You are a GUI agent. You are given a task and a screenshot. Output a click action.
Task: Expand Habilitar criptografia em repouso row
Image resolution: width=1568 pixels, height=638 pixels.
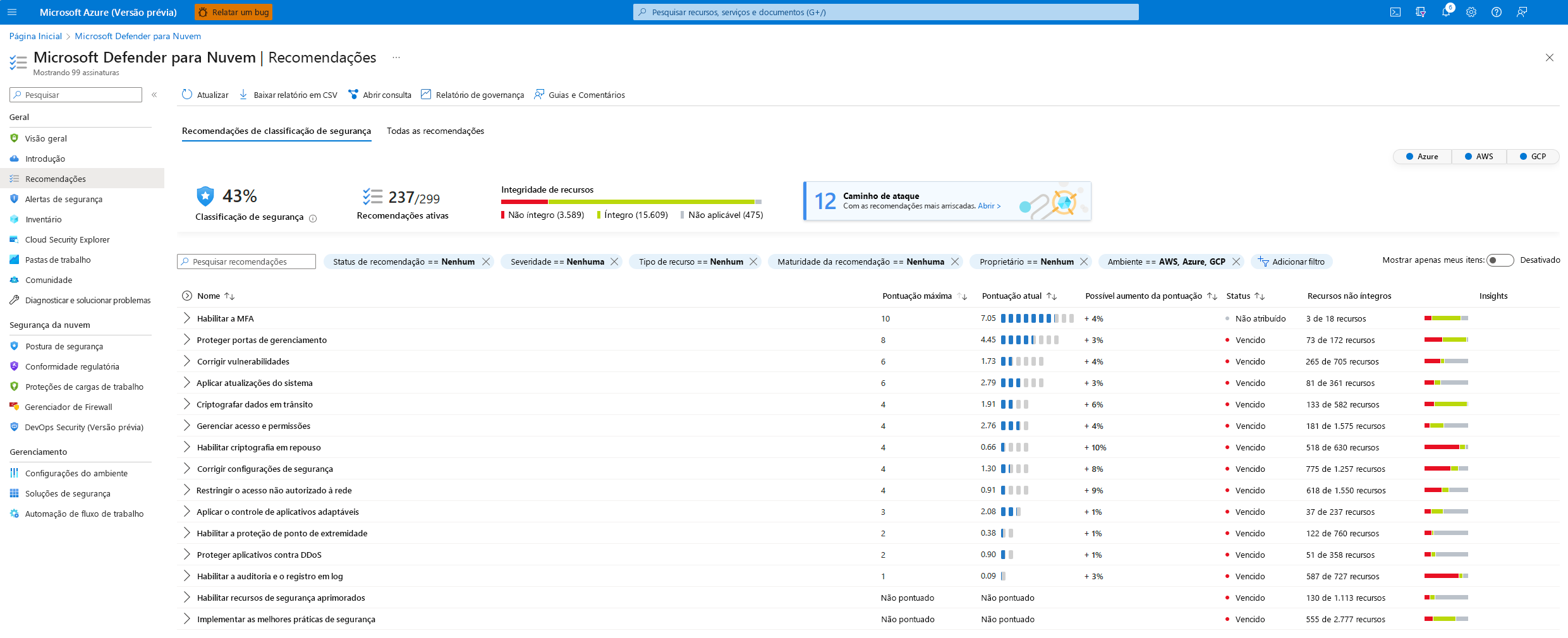point(186,447)
